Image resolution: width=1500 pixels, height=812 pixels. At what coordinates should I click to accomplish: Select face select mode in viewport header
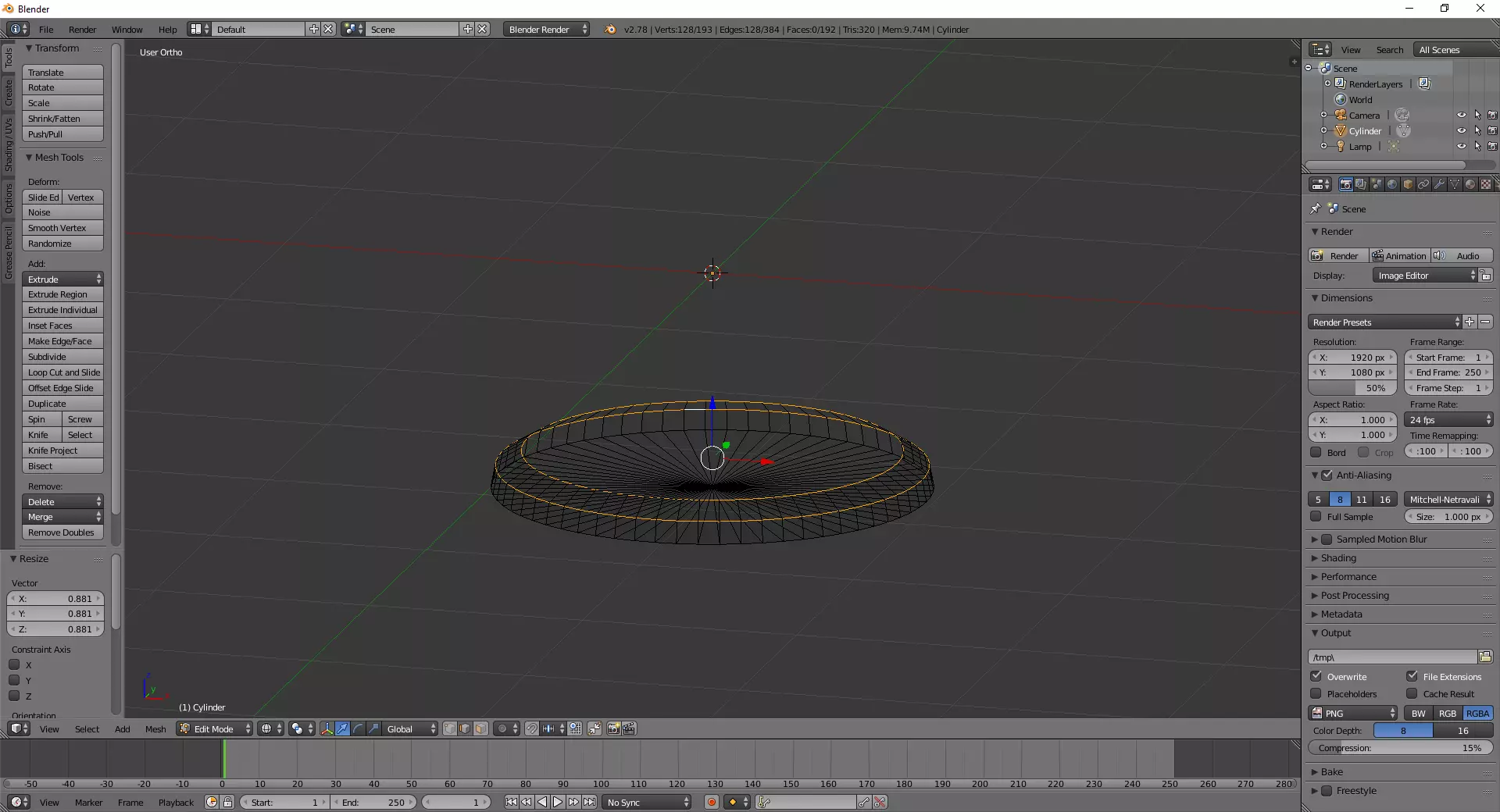[480, 729]
